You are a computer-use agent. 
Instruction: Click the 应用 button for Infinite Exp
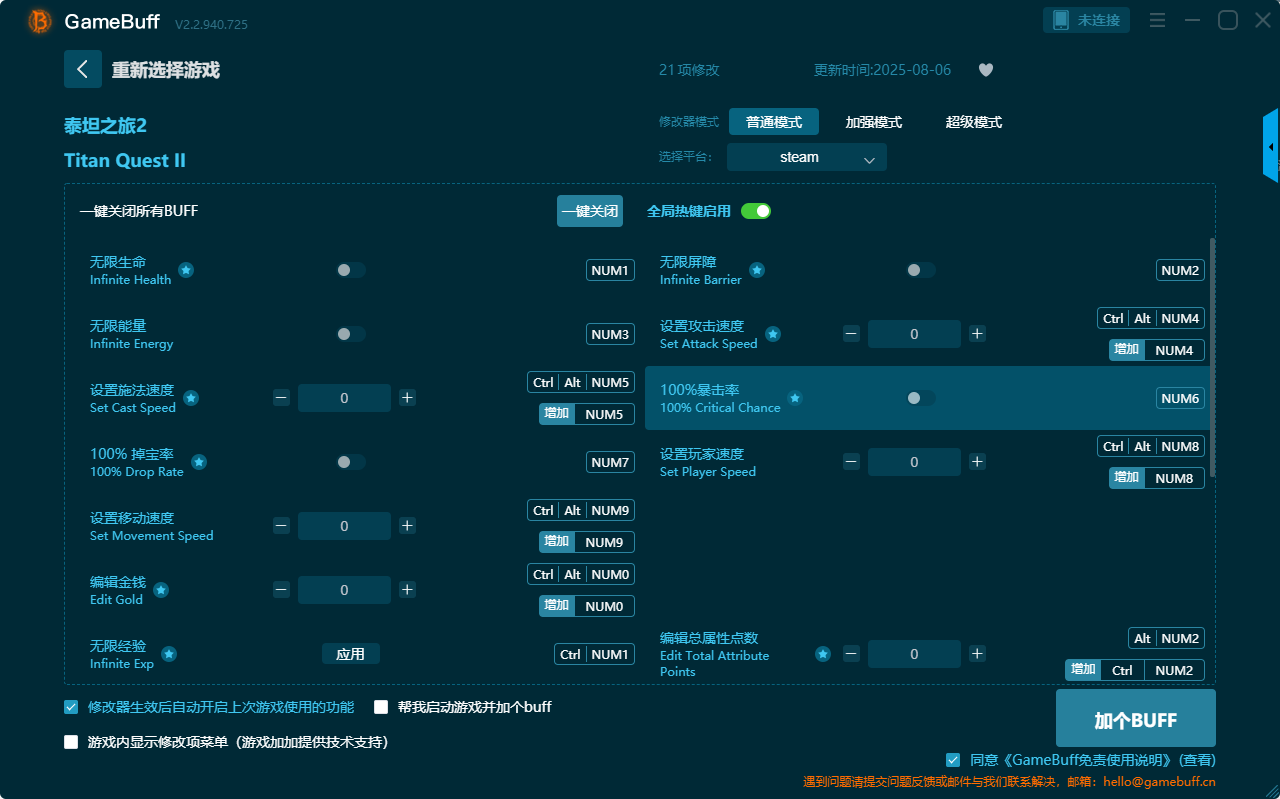pyautogui.click(x=351, y=654)
